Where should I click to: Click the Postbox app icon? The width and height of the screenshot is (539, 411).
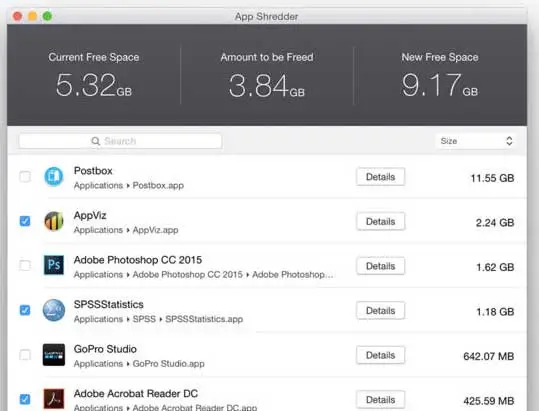pyautogui.click(x=54, y=177)
